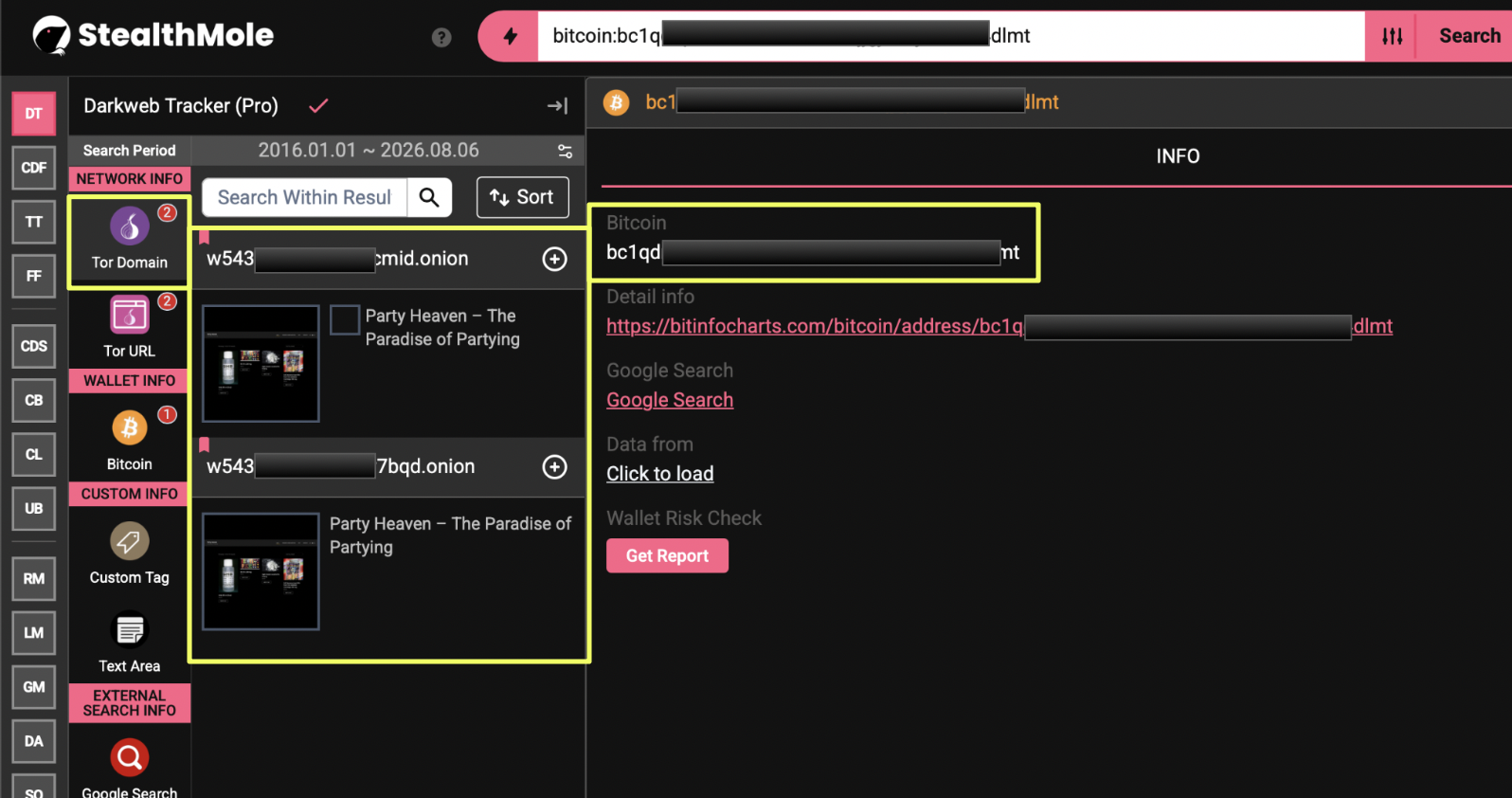The width and height of the screenshot is (1512, 798).
Task: Click the 'Click to load' data link
Action: (660, 474)
